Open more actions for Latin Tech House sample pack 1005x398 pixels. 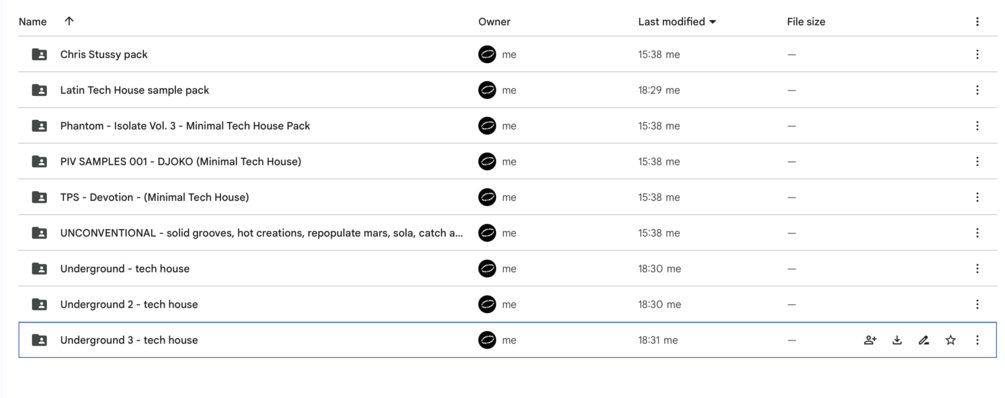click(x=977, y=90)
